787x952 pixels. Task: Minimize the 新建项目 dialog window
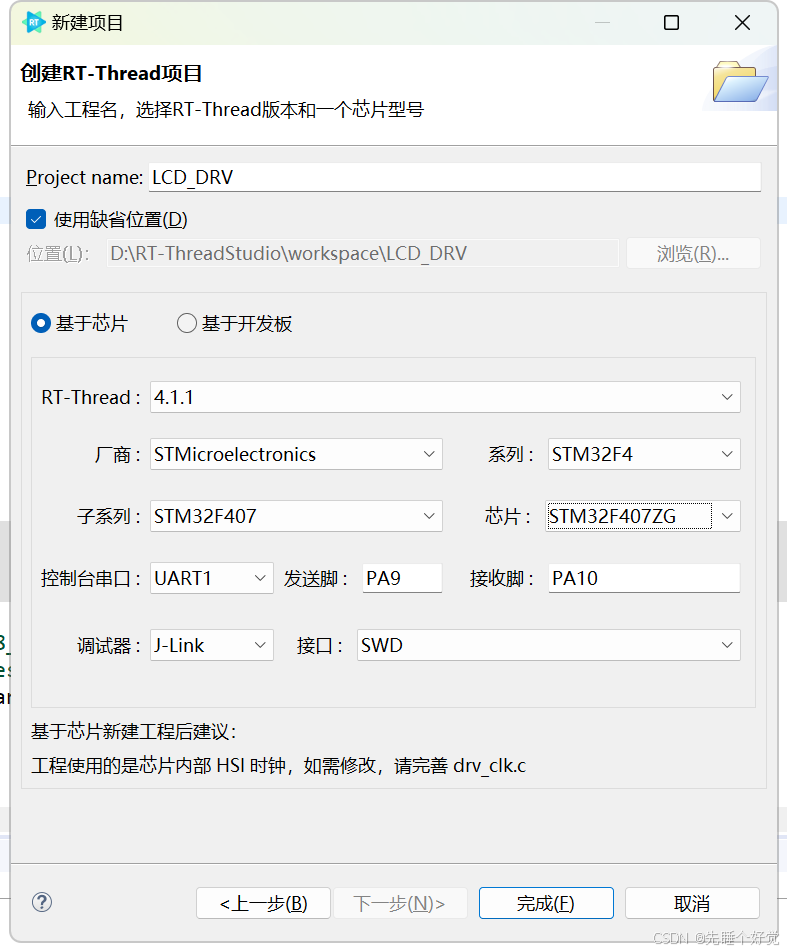[x=602, y=23]
